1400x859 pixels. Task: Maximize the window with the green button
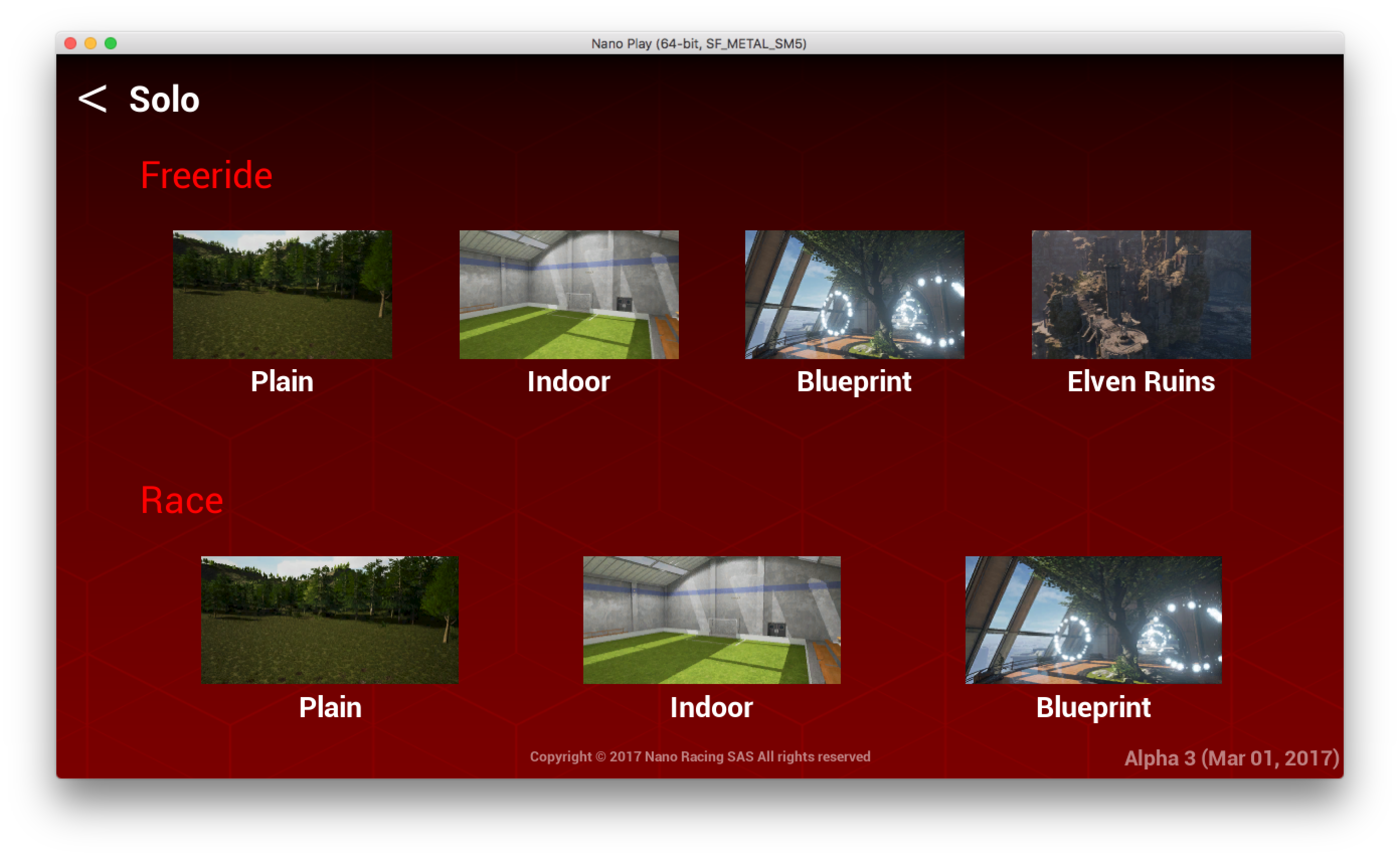(111, 43)
